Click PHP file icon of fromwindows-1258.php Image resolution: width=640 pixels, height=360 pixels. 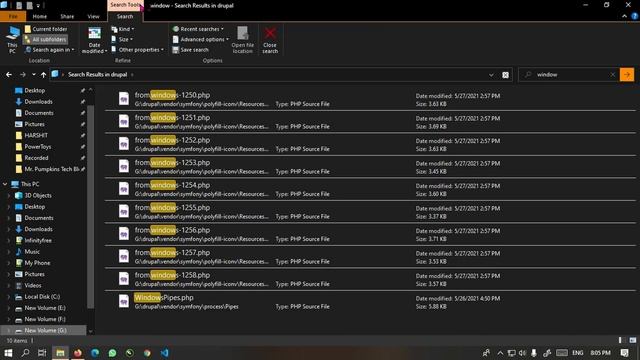124,279
